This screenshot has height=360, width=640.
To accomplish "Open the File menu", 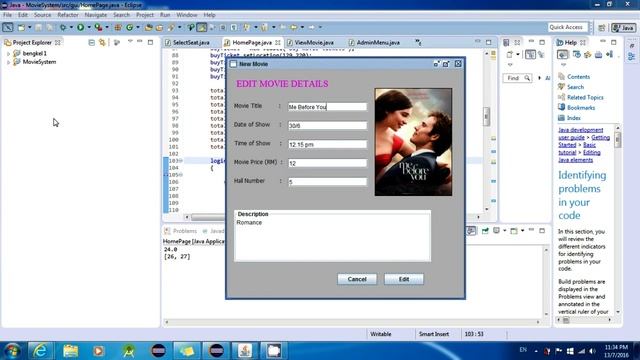I will 7,15.
